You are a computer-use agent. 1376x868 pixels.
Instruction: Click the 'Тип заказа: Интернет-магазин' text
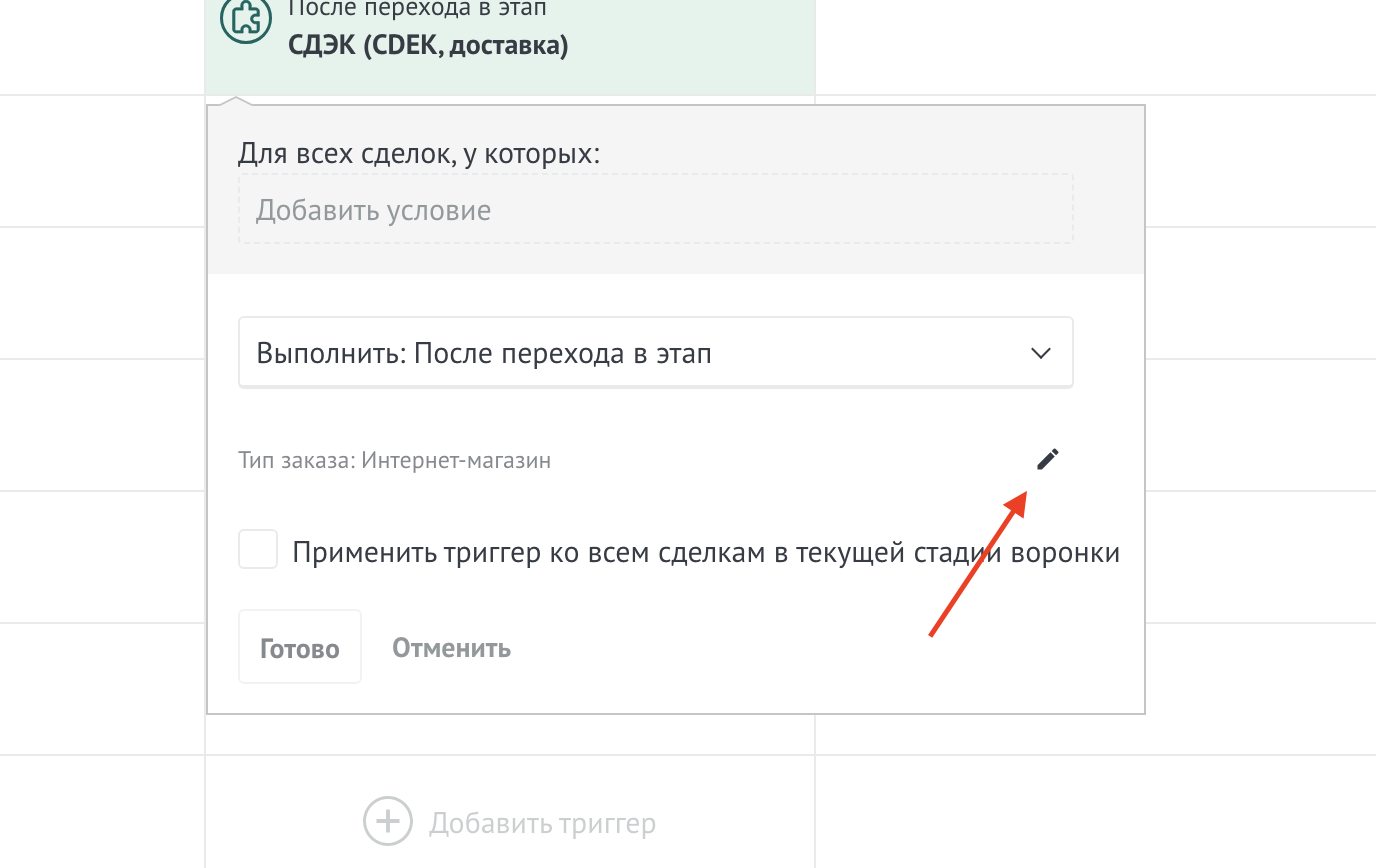(x=395, y=461)
